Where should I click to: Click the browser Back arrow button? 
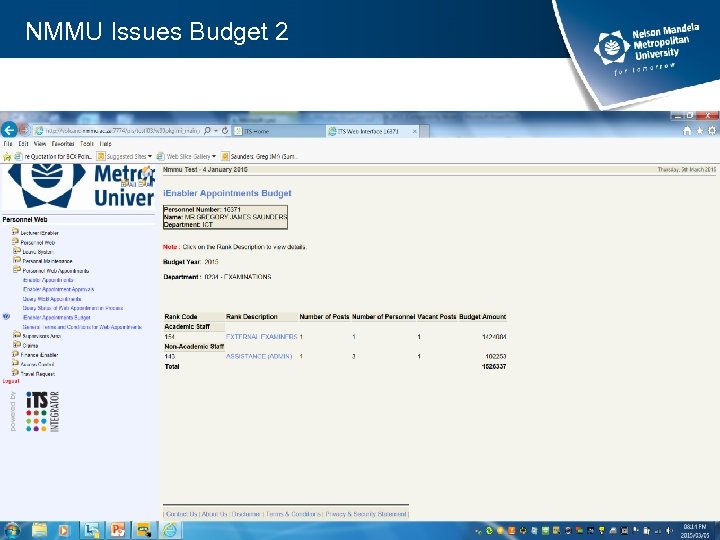9,130
